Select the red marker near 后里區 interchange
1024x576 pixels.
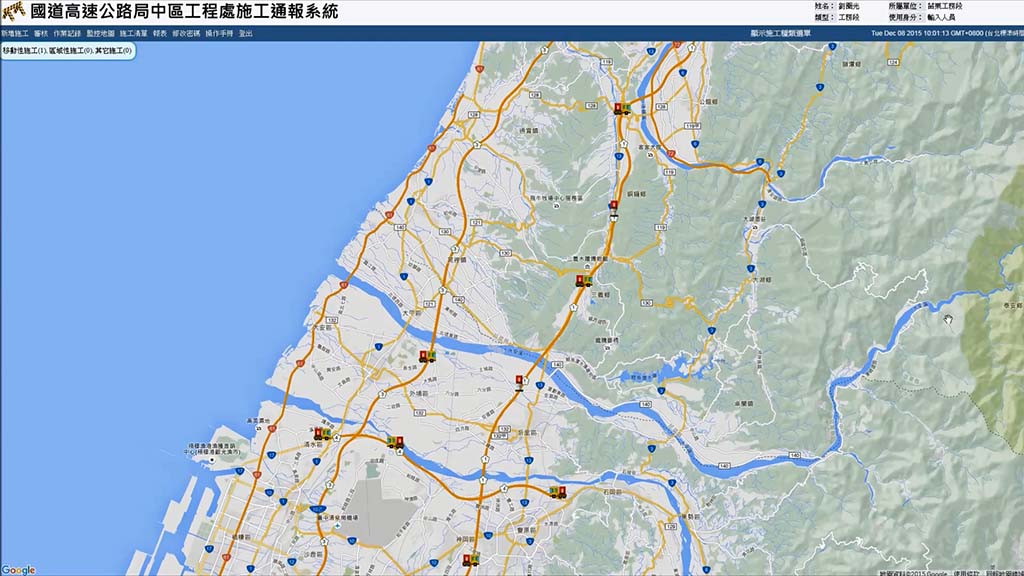pos(519,381)
